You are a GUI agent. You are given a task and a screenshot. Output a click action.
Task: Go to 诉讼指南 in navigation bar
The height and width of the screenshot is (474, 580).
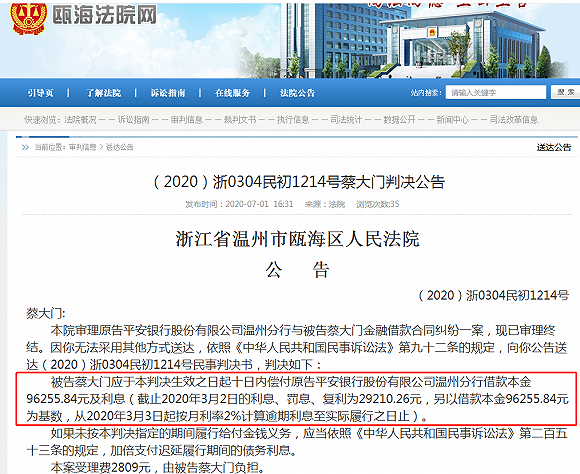168,93
